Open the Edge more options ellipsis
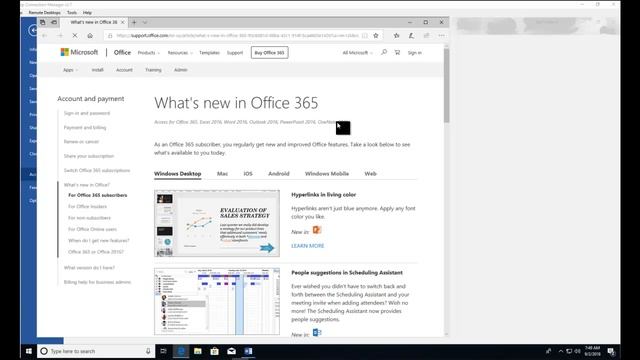This screenshot has width=640, height=360. click(x=441, y=36)
